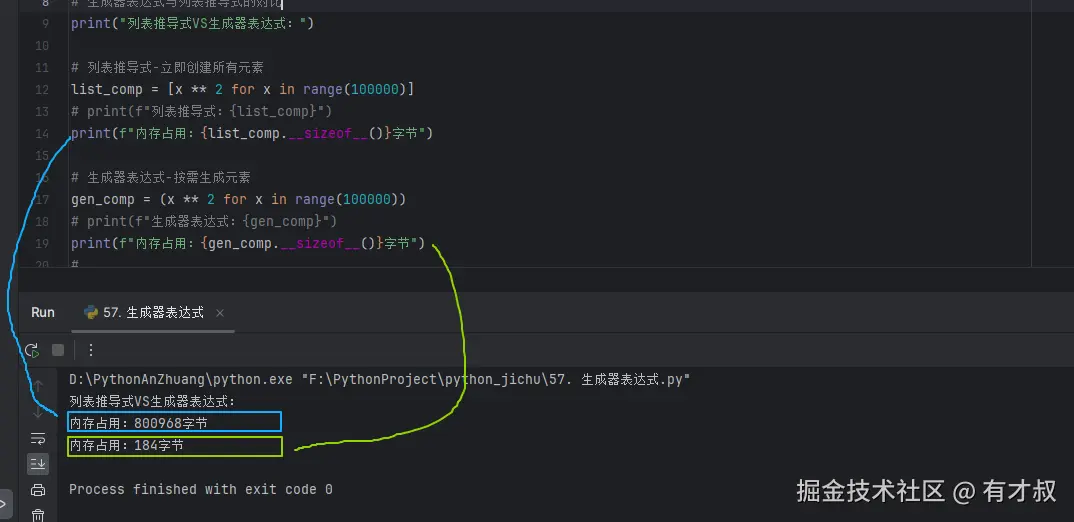Click the commented print list_comp line
Viewport: 1074px width, 522px height.
201,112
